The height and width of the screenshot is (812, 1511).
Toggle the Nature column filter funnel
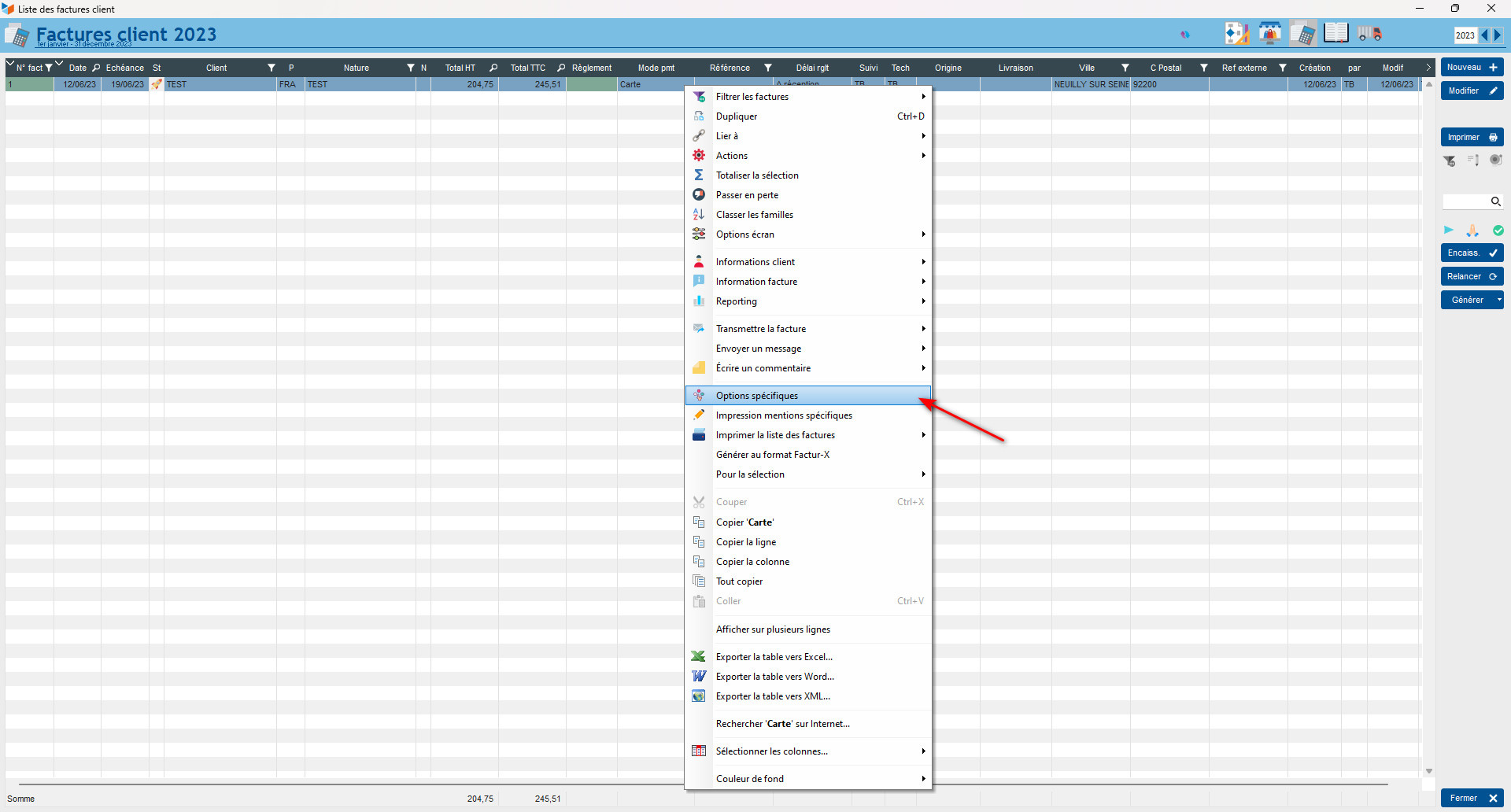pos(410,68)
